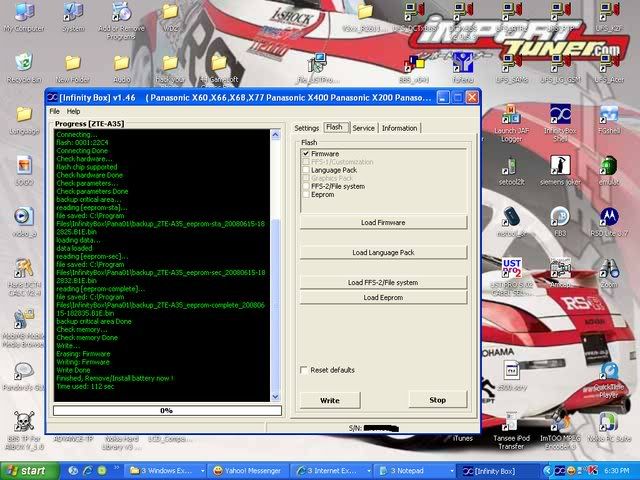
Task: Click the Load Firmware button
Action: 383,222
